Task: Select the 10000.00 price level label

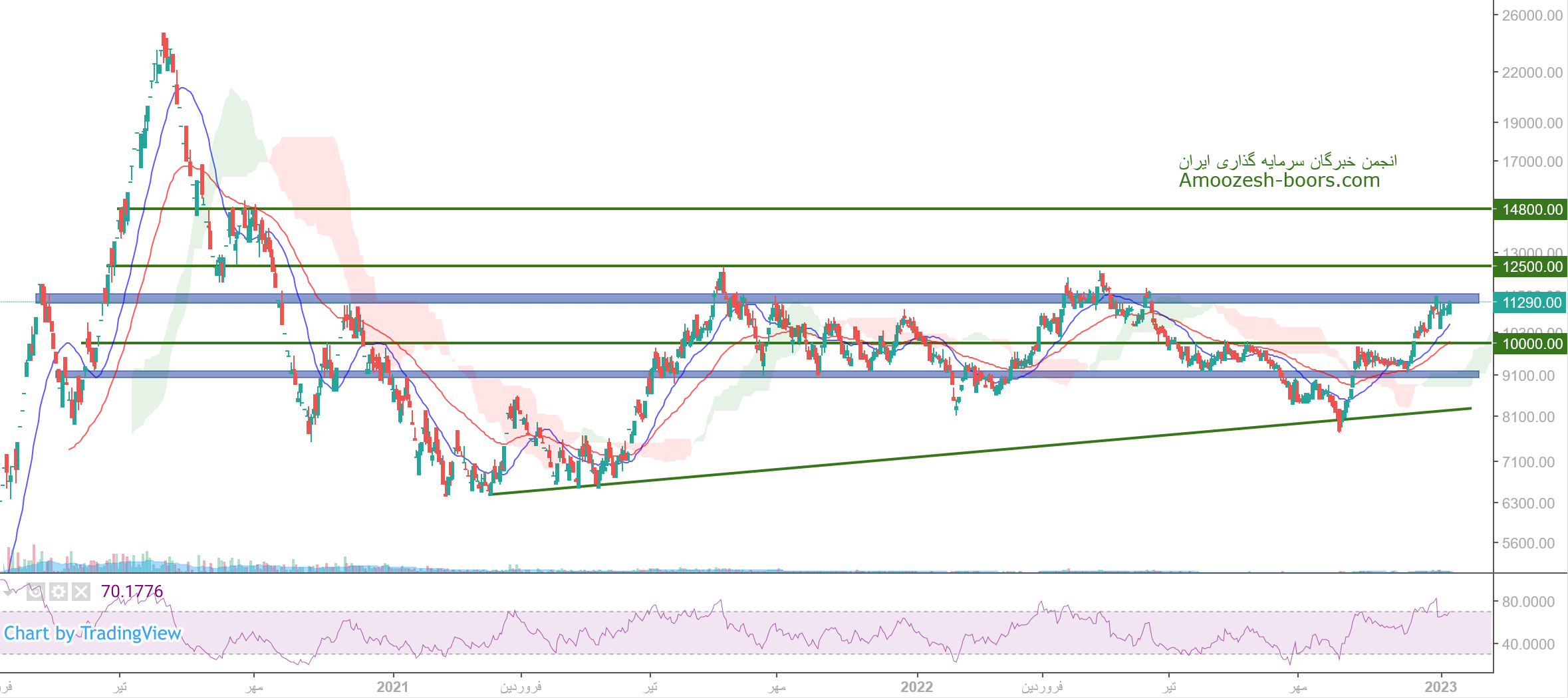Action: [1531, 344]
